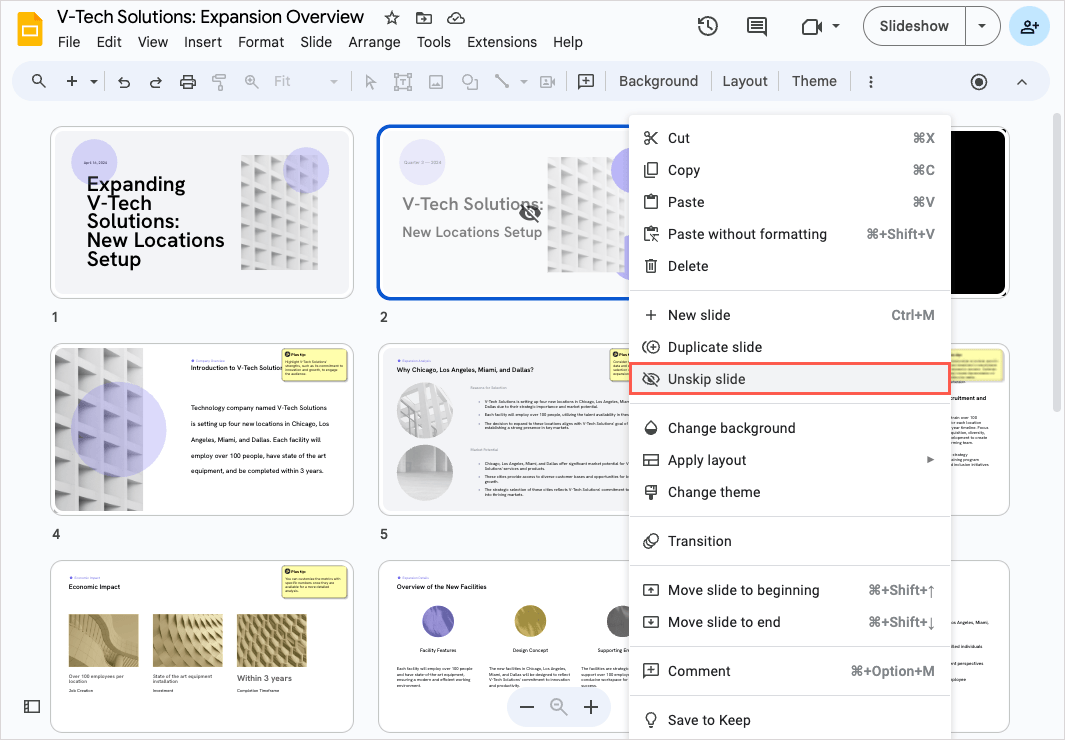Image resolution: width=1065 pixels, height=740 pixels.
Task: Select Duplicate slide
Action: tap(789, 347)
